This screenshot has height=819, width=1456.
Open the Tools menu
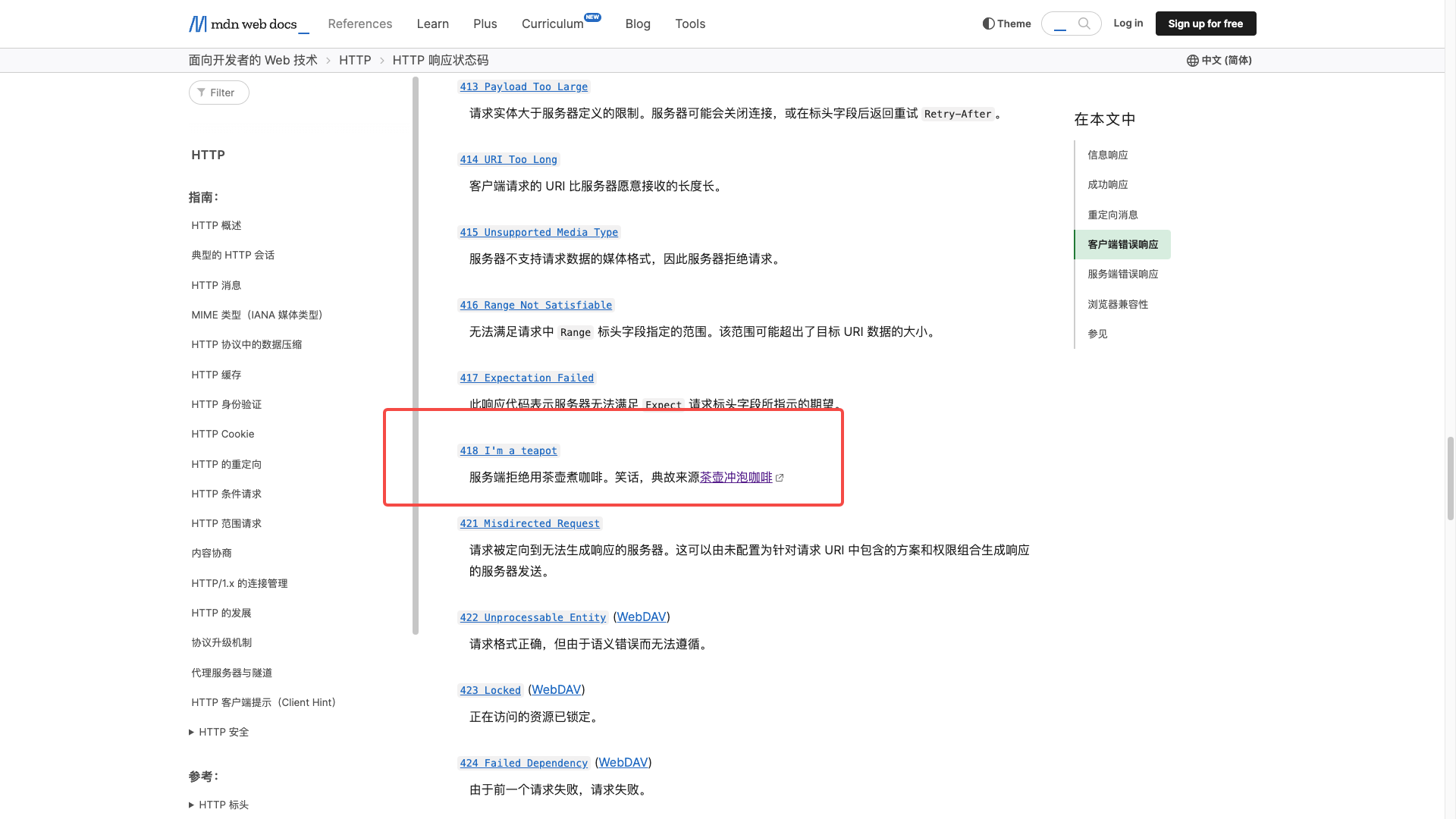click(690, 24)
